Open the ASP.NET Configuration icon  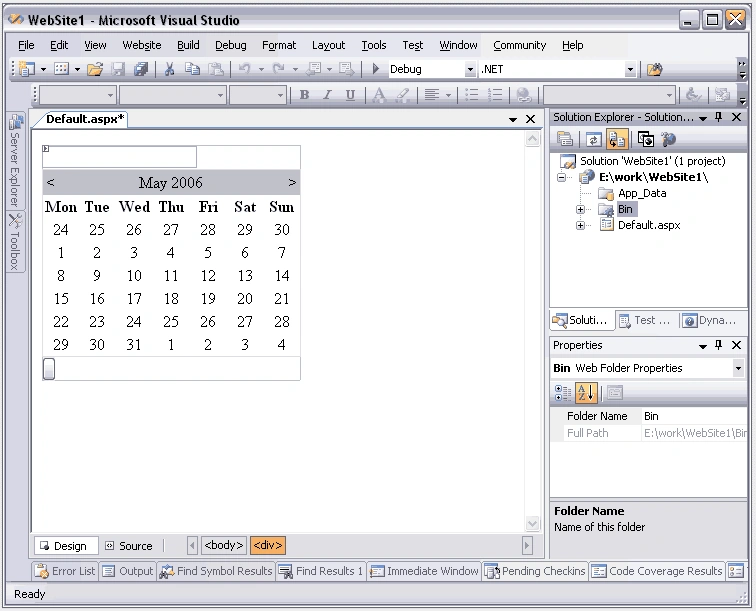click(x=669, y=140)
